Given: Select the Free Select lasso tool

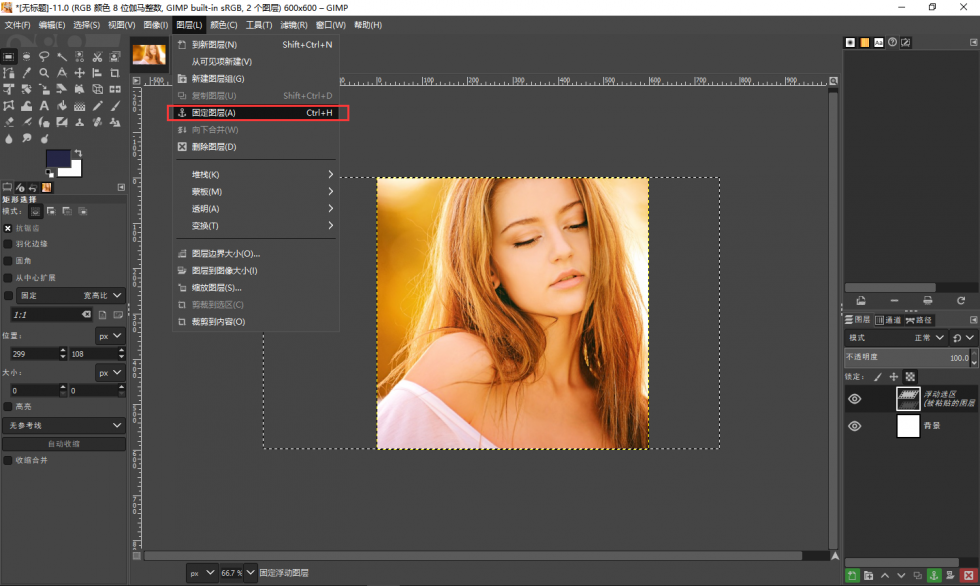Looking at the screenshot, I should pos(44,56).
